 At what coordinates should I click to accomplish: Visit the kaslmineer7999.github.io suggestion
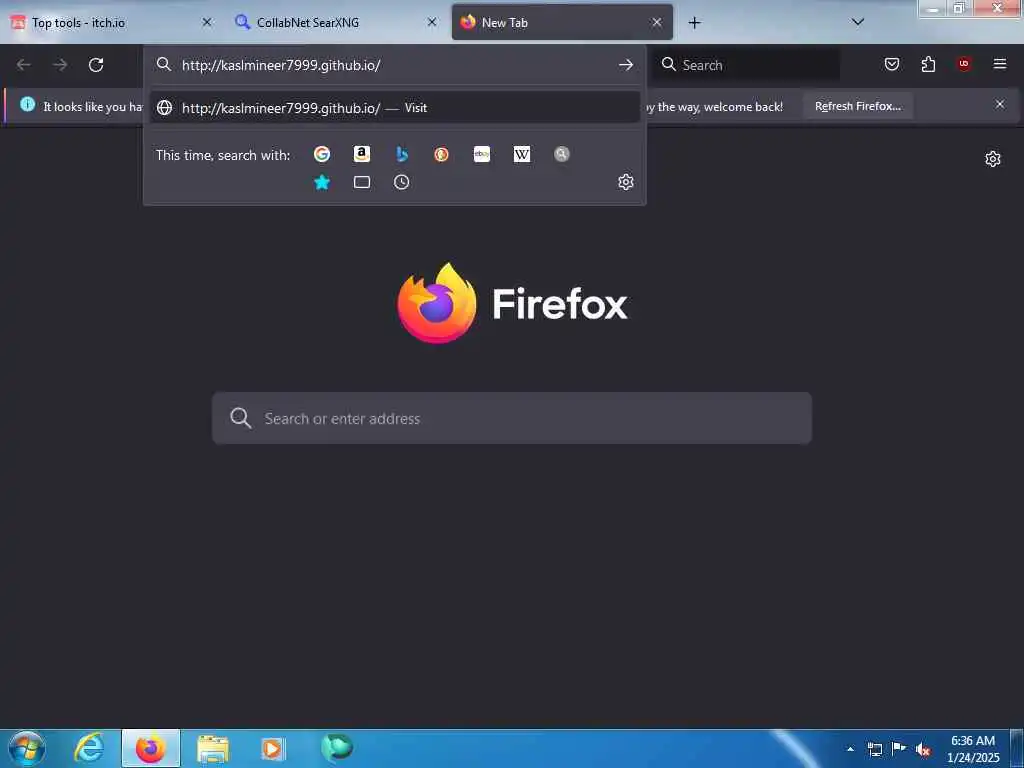[394, 108]
